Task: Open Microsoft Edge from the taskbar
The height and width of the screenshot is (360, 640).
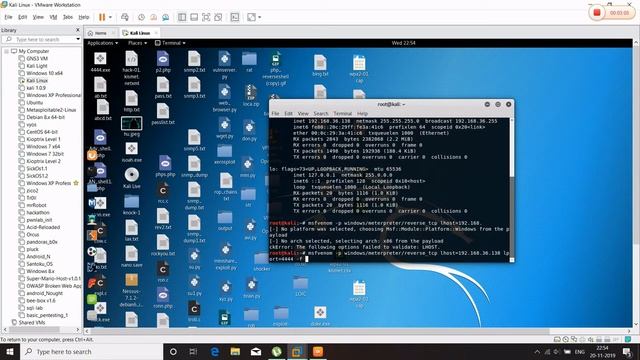Action: pyautogui.click(x=215, y=351)
